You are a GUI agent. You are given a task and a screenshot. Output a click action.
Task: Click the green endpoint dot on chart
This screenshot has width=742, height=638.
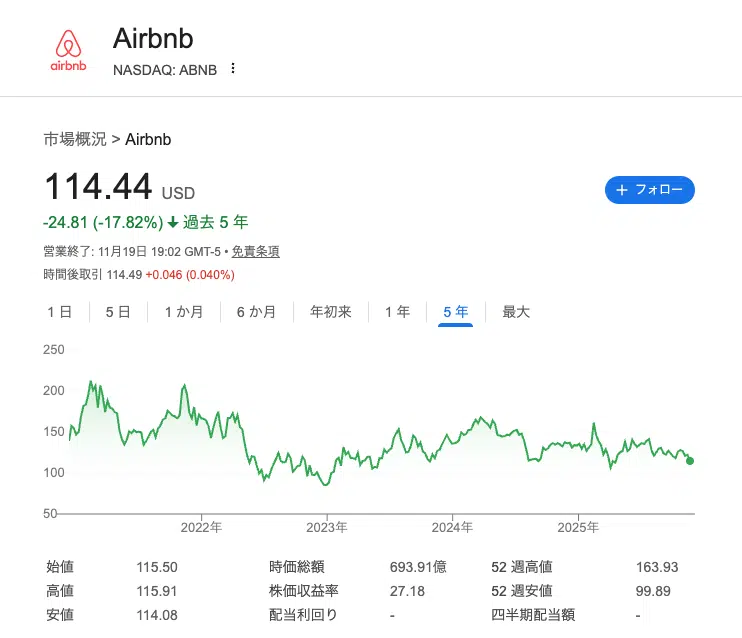pyautogui.click(x=690, y=460)
